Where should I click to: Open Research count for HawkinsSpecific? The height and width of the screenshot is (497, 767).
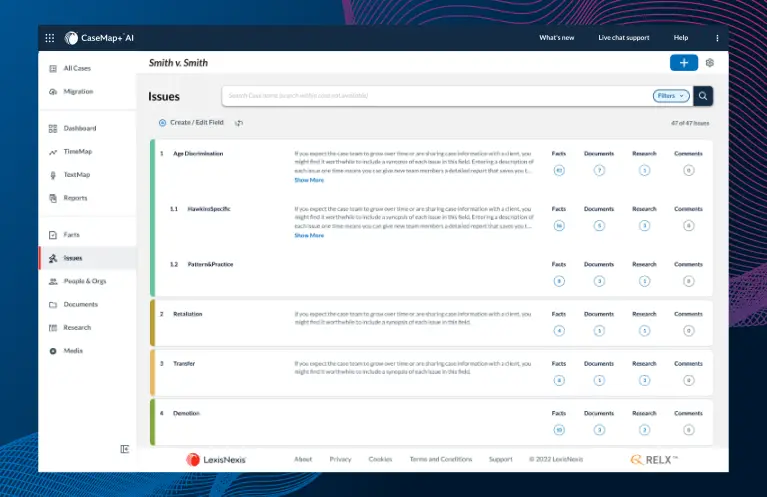(x=644, y=226)
